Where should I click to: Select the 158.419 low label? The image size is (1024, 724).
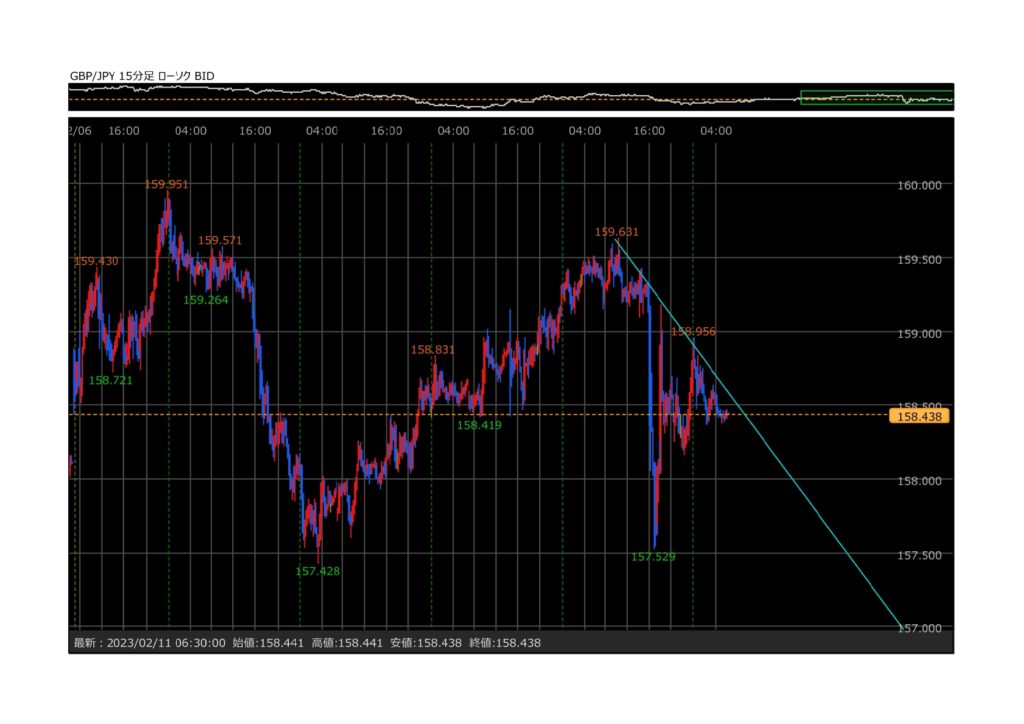click(479, 425)
